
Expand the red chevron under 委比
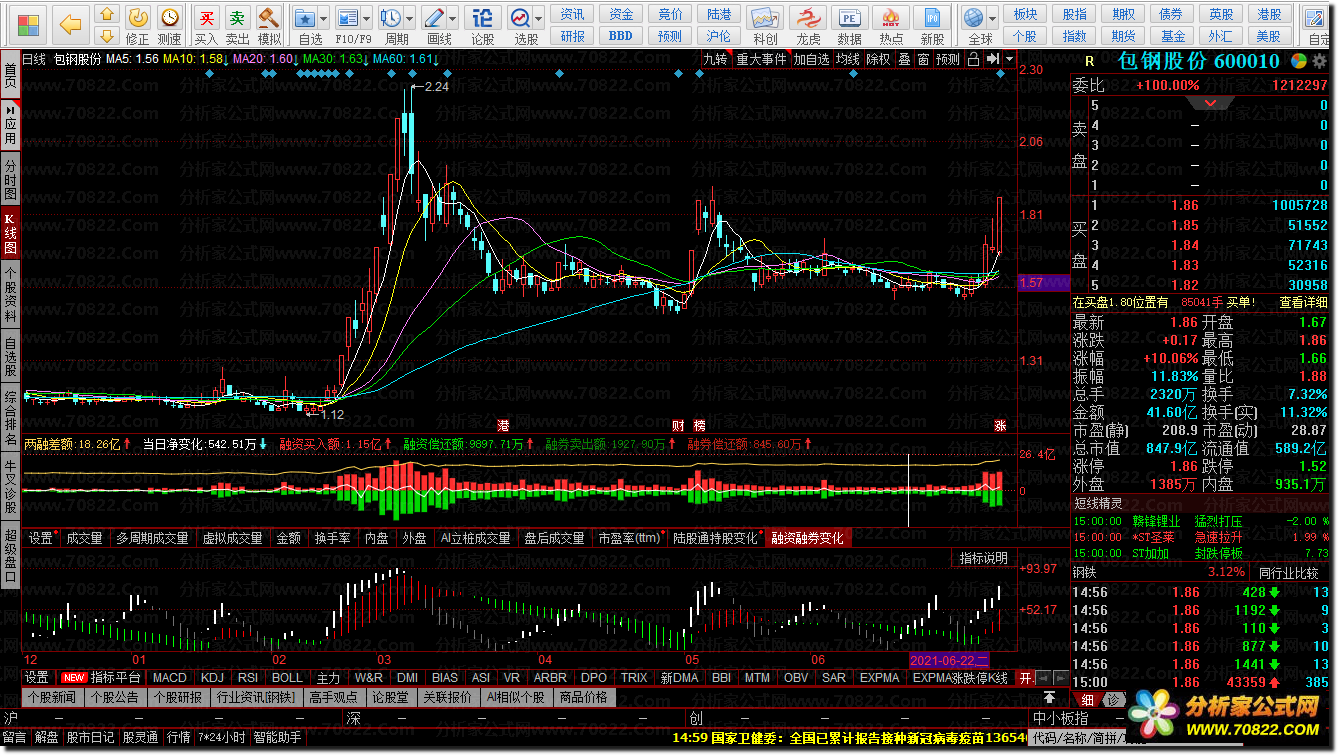(1211, 103)
